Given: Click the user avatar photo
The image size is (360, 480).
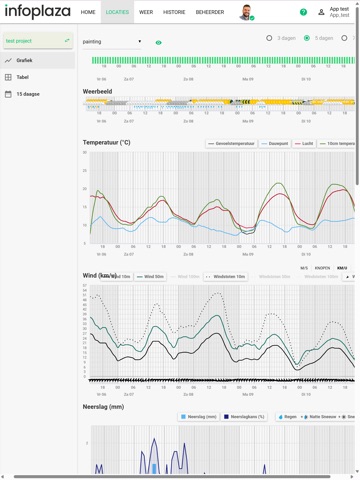Looking at the screenshot, I should [246, 12].
